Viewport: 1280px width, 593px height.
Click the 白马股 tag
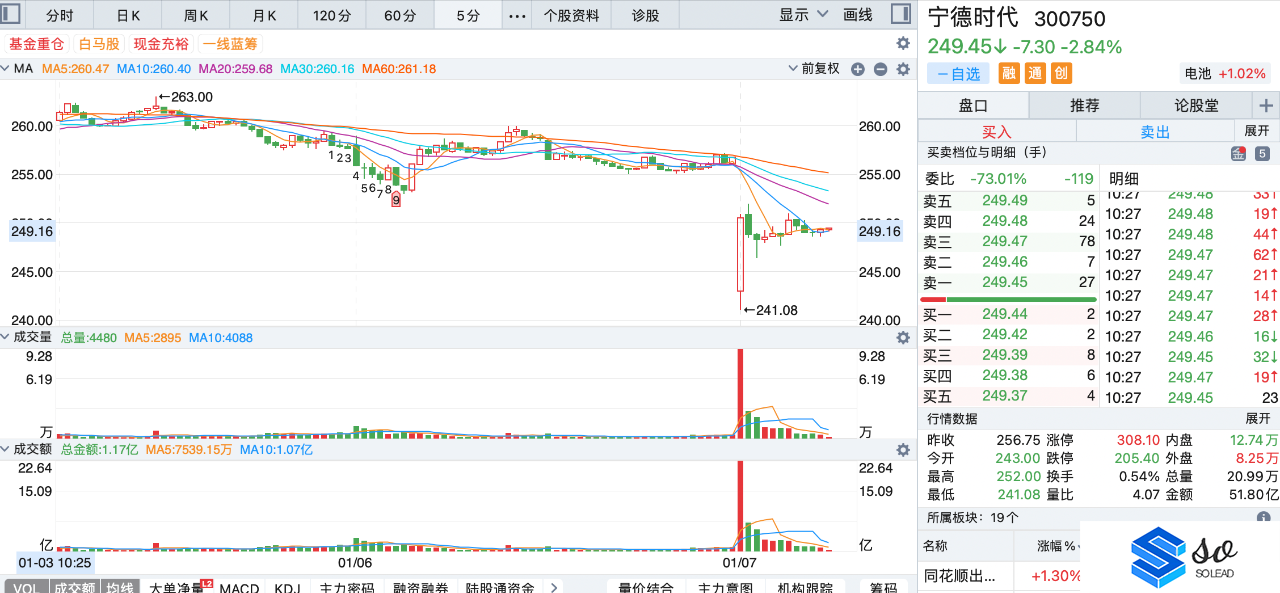(x=99, y=44)
